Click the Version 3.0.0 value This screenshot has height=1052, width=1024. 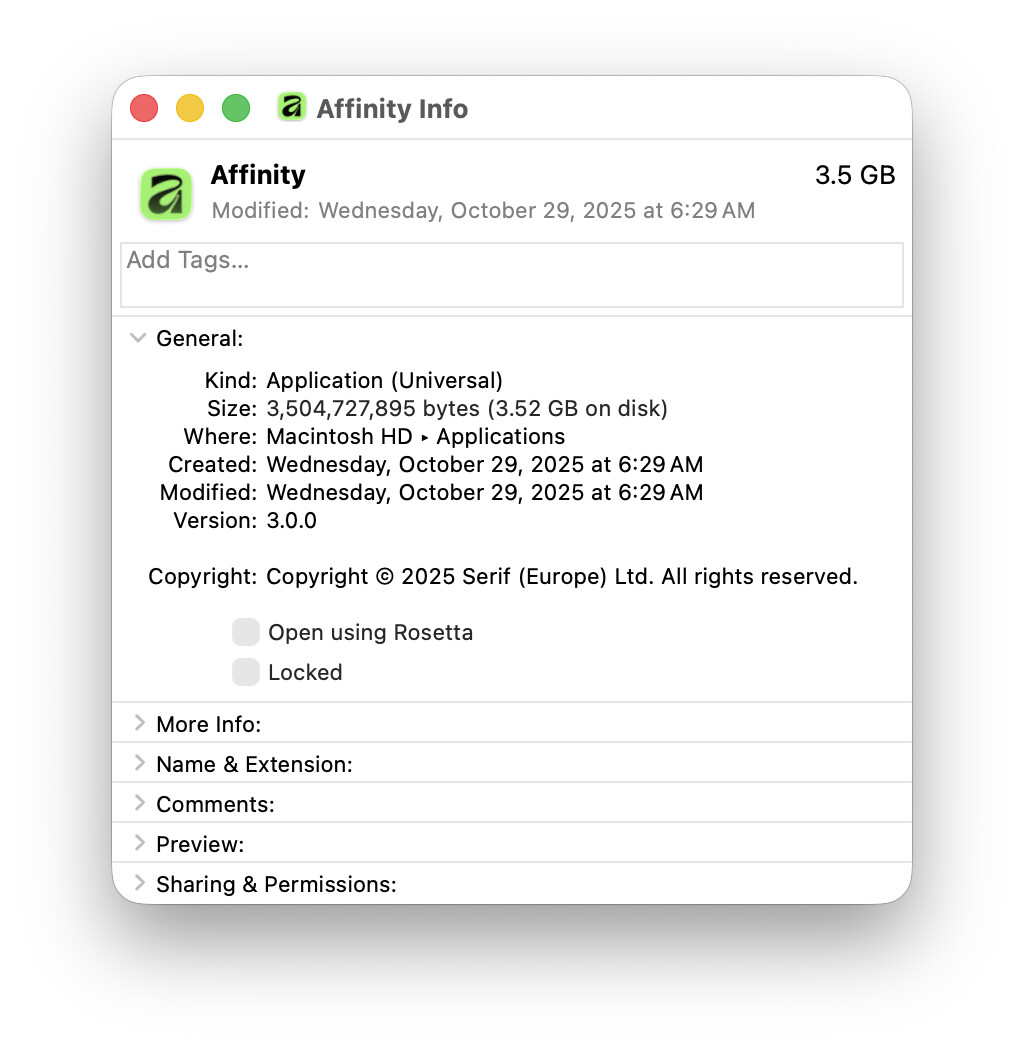[x=292, y=520]
